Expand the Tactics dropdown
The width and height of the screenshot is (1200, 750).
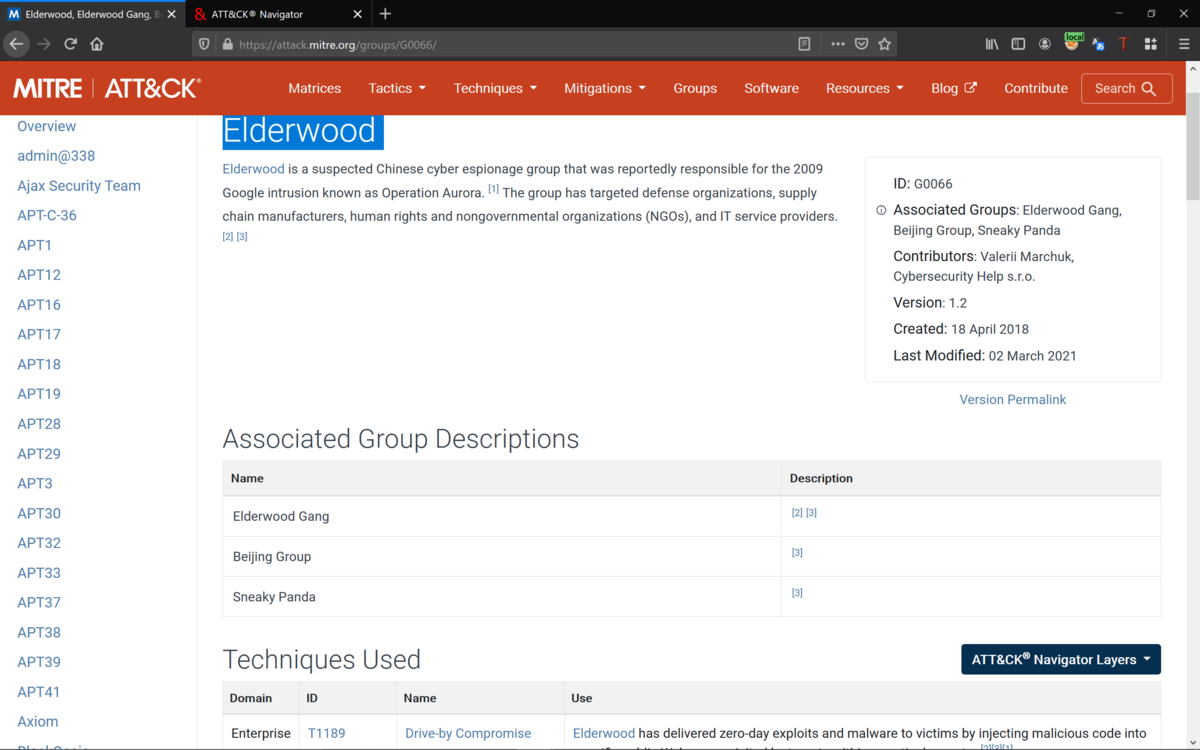point(397,88)
